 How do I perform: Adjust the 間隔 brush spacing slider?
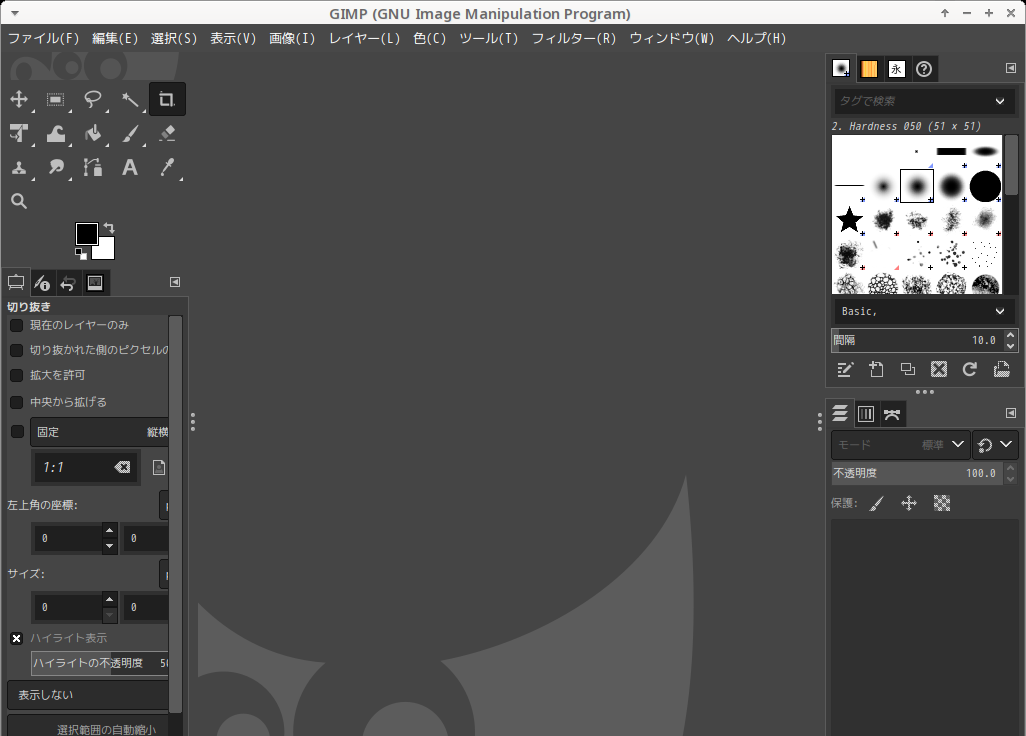coord(917,340)
